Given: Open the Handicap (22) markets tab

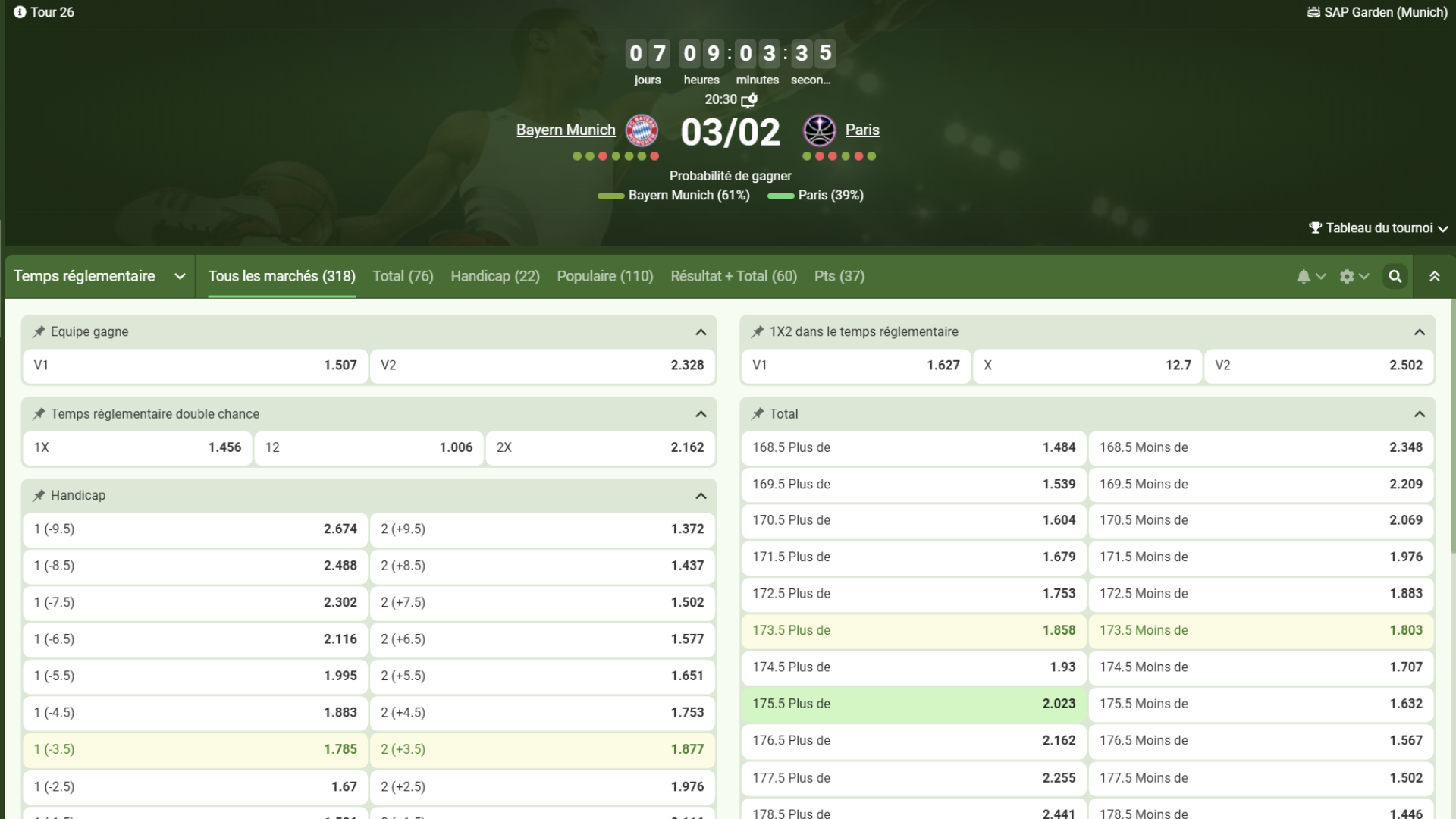Looking at the screenshot, I should (494, 276).
